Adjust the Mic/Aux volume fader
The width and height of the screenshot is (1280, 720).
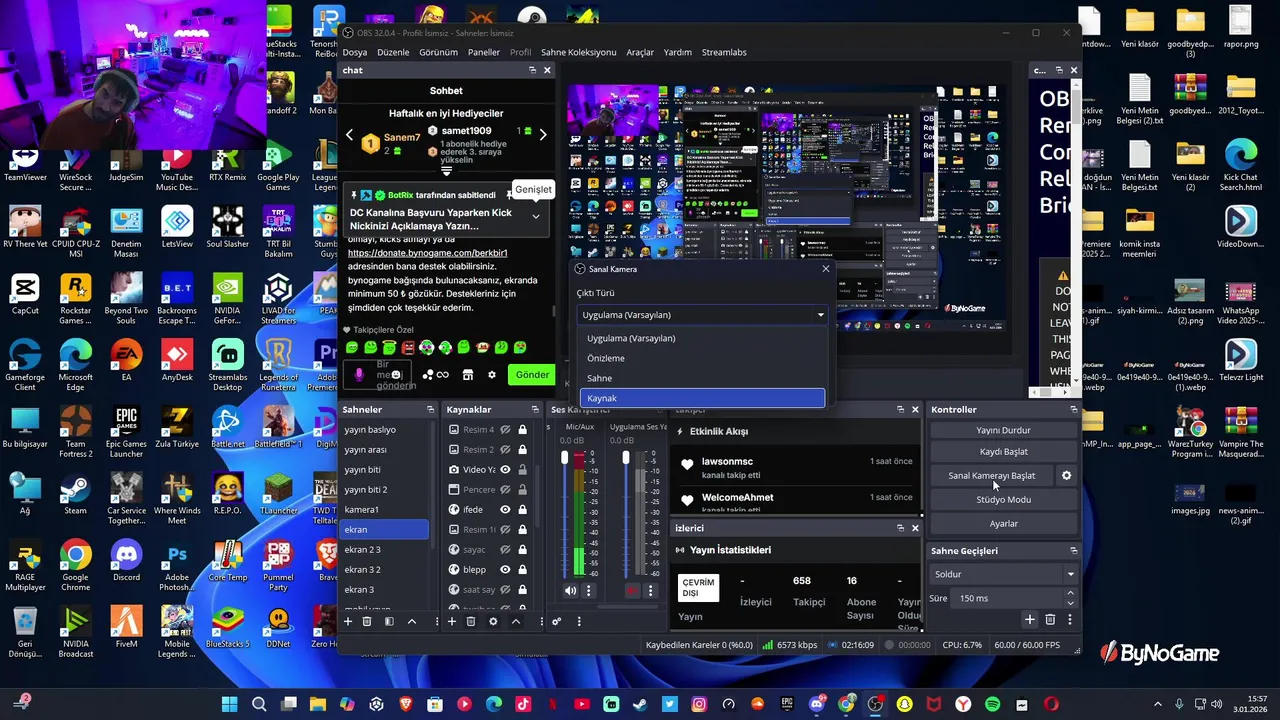point(564,458)
